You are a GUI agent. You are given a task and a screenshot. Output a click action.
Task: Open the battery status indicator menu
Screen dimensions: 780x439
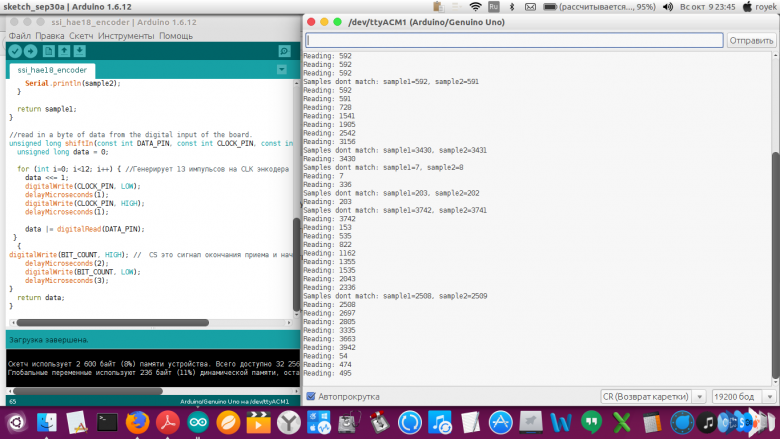[599, 7]
